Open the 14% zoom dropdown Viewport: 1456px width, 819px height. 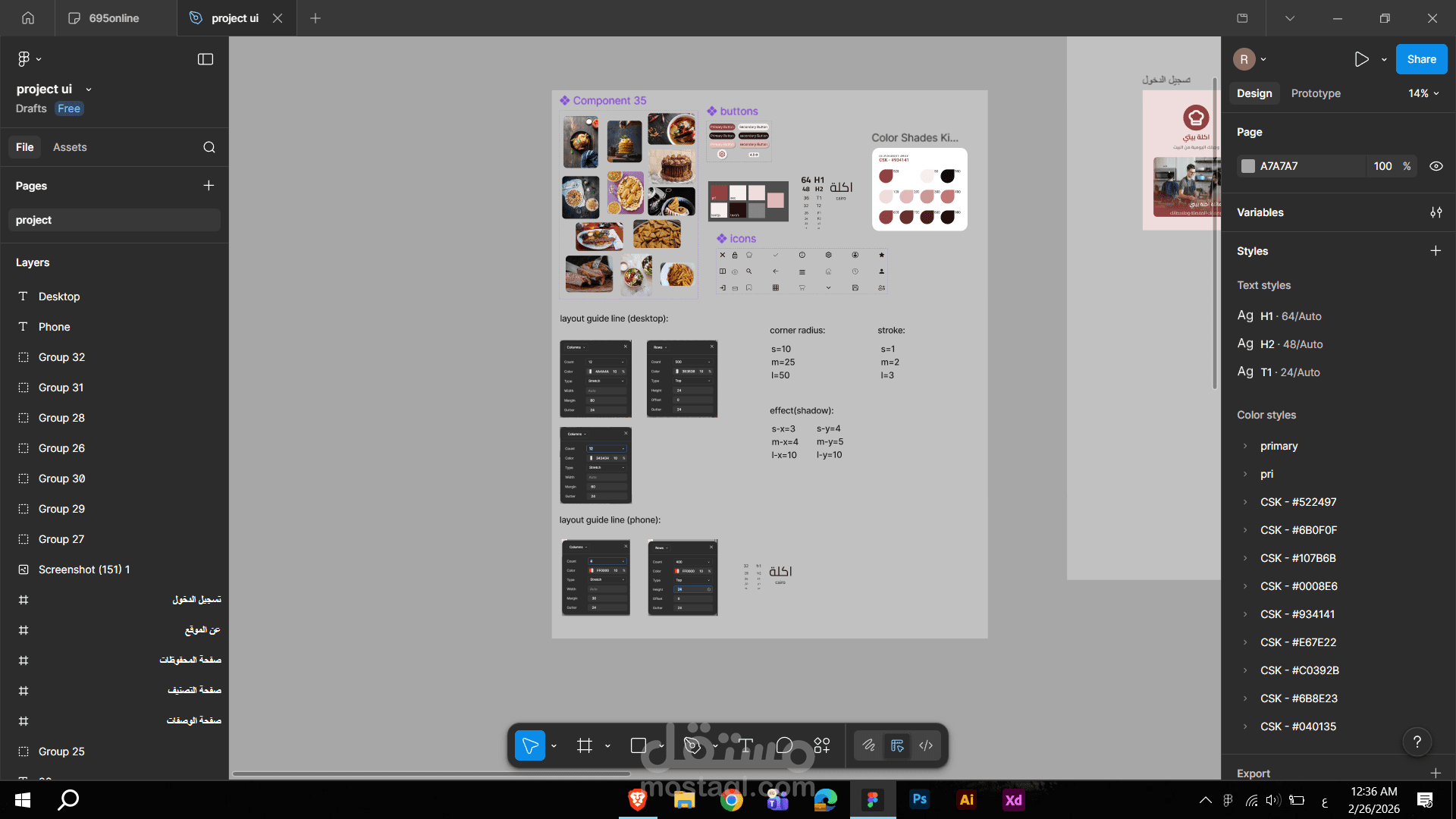pos(1423,93)
